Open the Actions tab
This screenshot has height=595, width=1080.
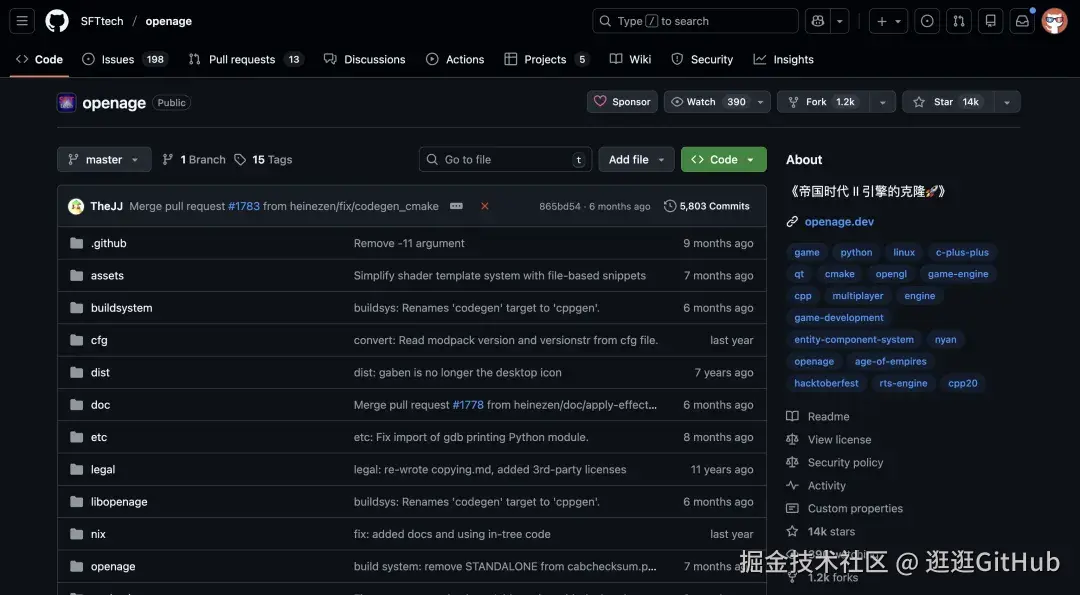[455, 59]
